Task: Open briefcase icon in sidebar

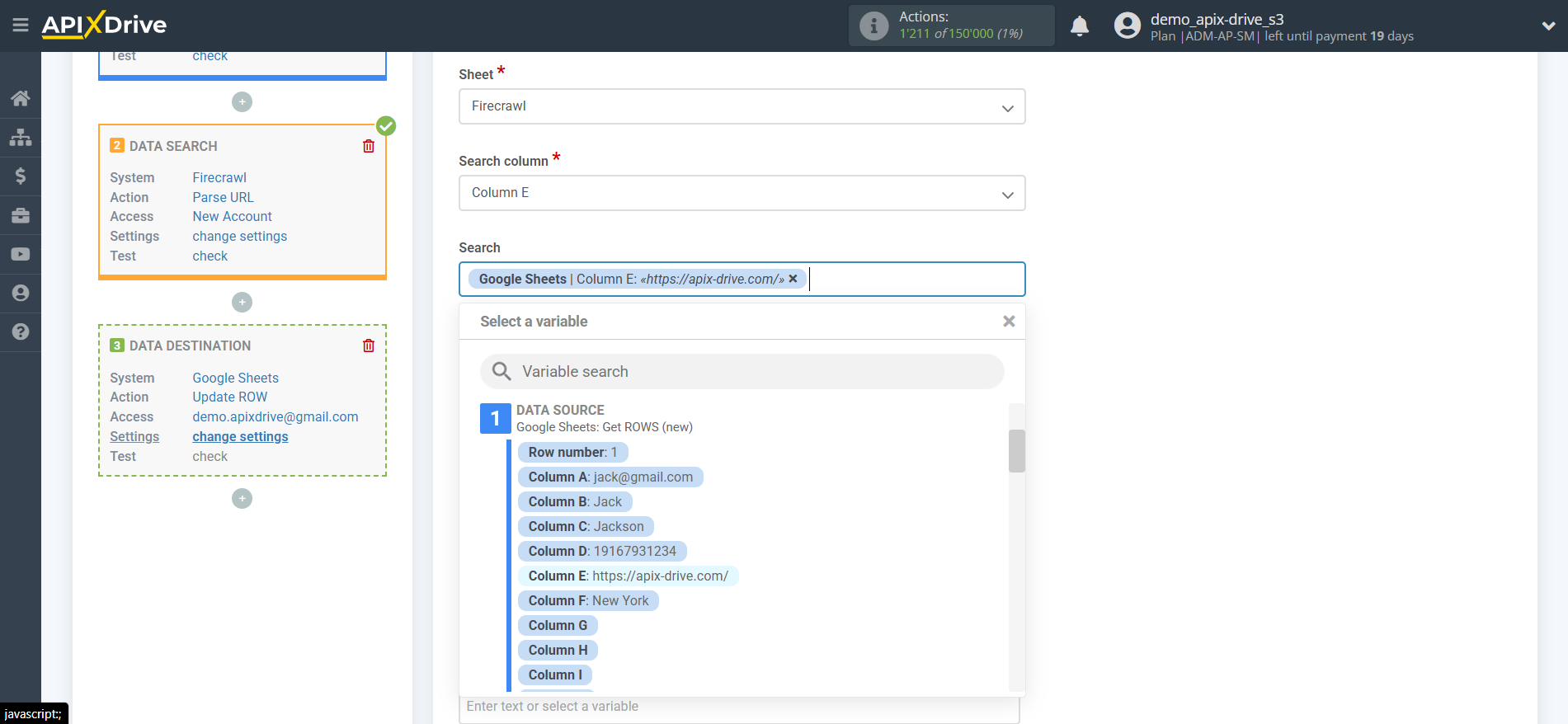Action: point(21,215)
